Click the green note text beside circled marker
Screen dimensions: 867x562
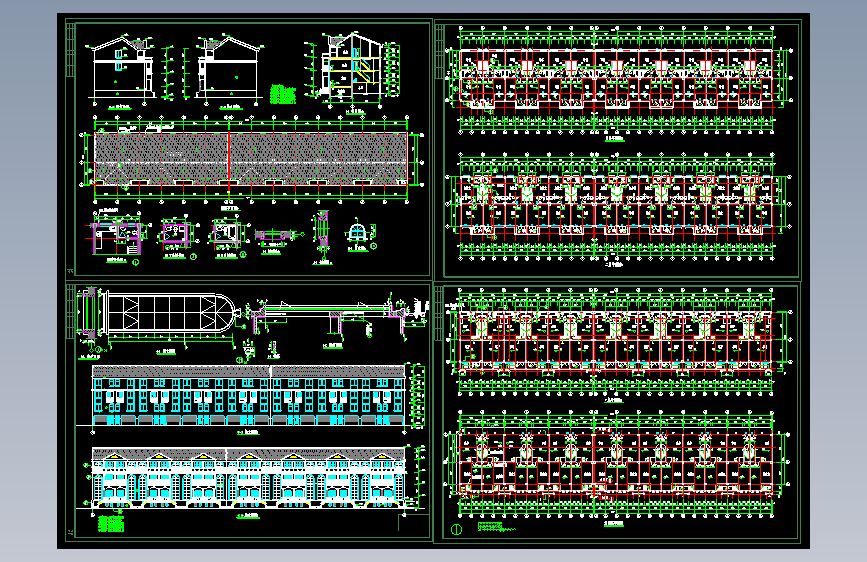pyautogui.click(x=496, y=527)
